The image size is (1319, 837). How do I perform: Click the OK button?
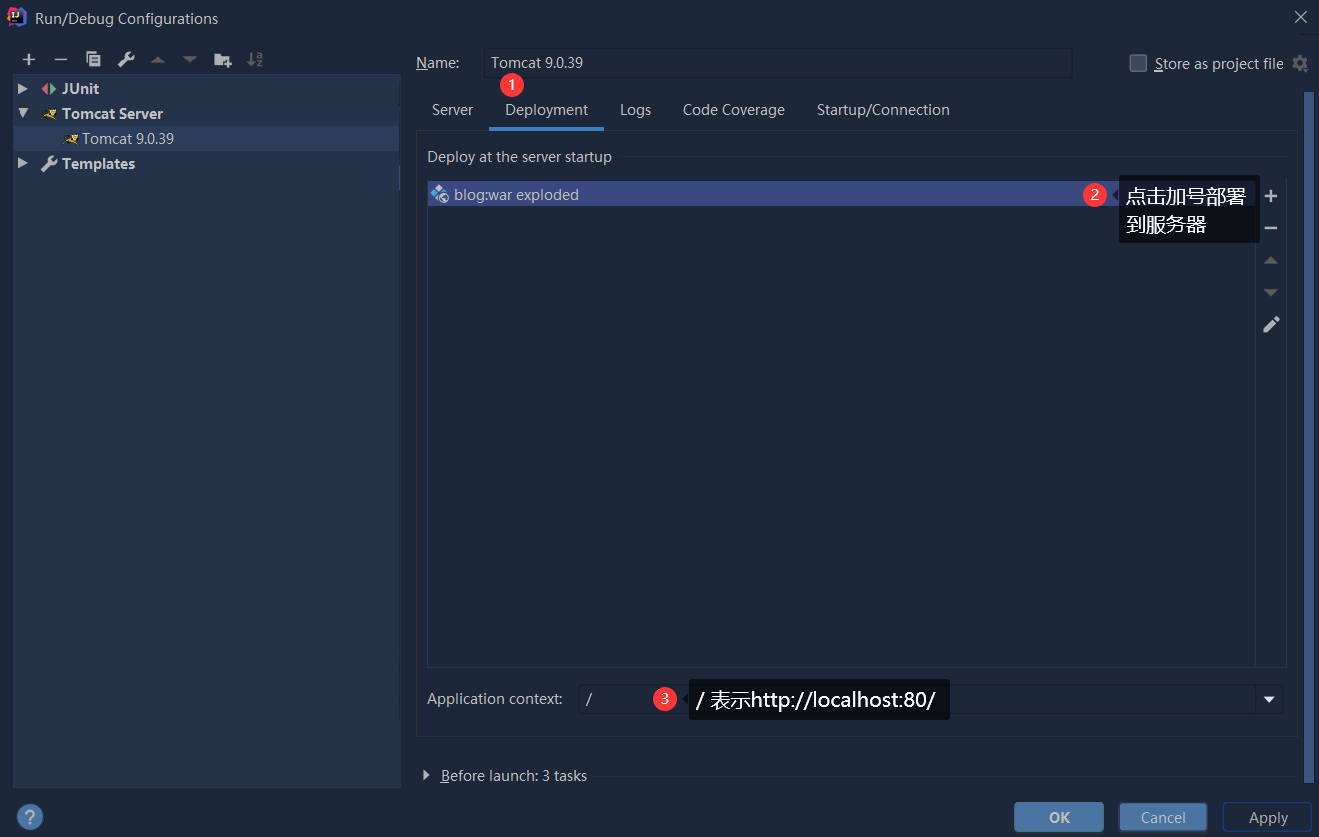pyautogui.click(x=1059, y=817)
